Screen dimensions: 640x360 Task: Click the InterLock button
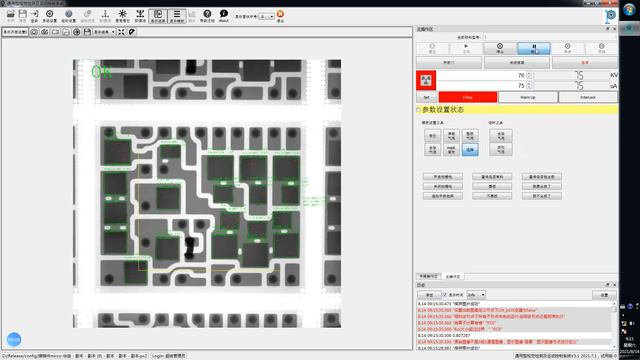(588, 97)
